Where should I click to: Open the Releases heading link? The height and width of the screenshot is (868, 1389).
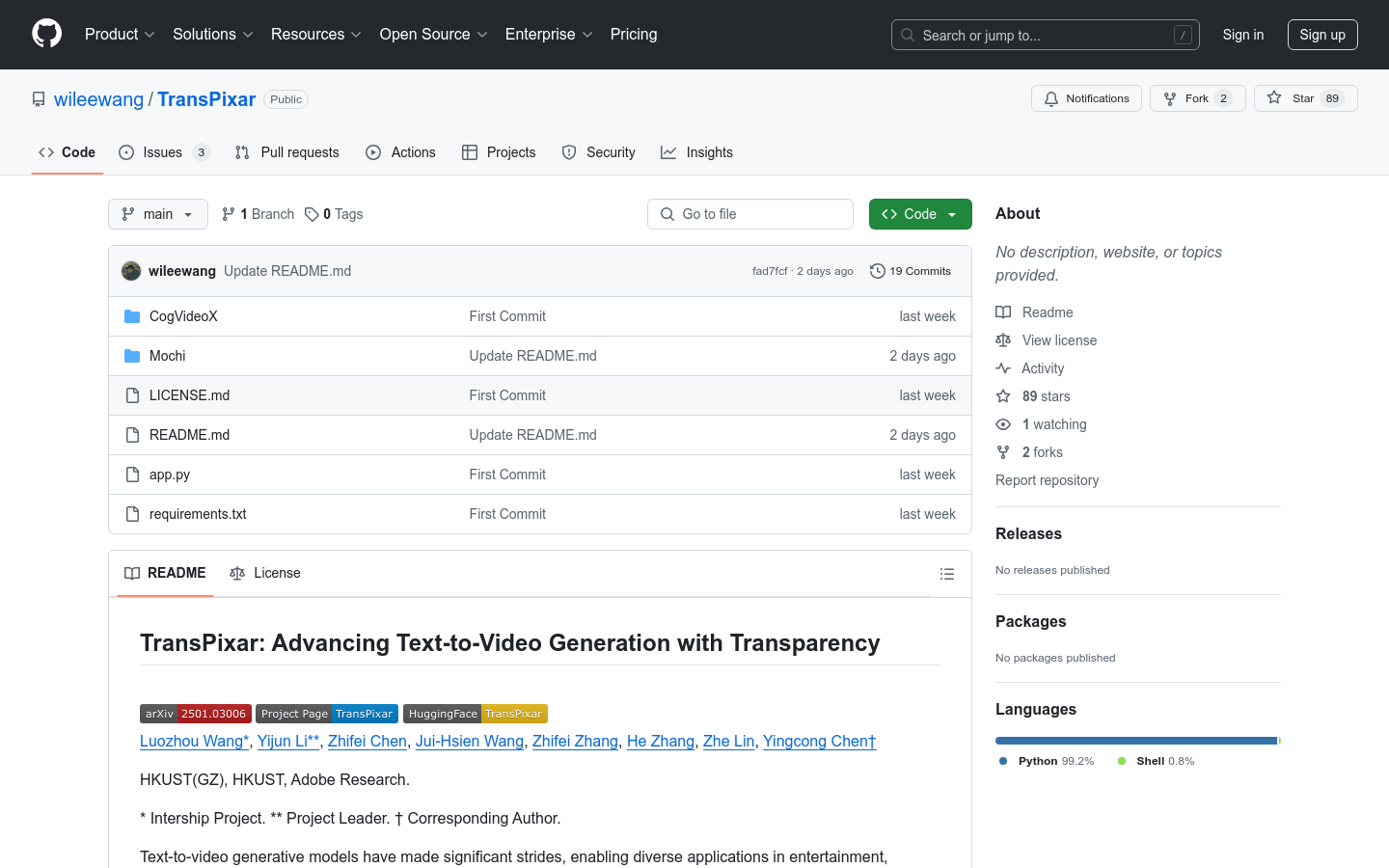coord(1028,533)
